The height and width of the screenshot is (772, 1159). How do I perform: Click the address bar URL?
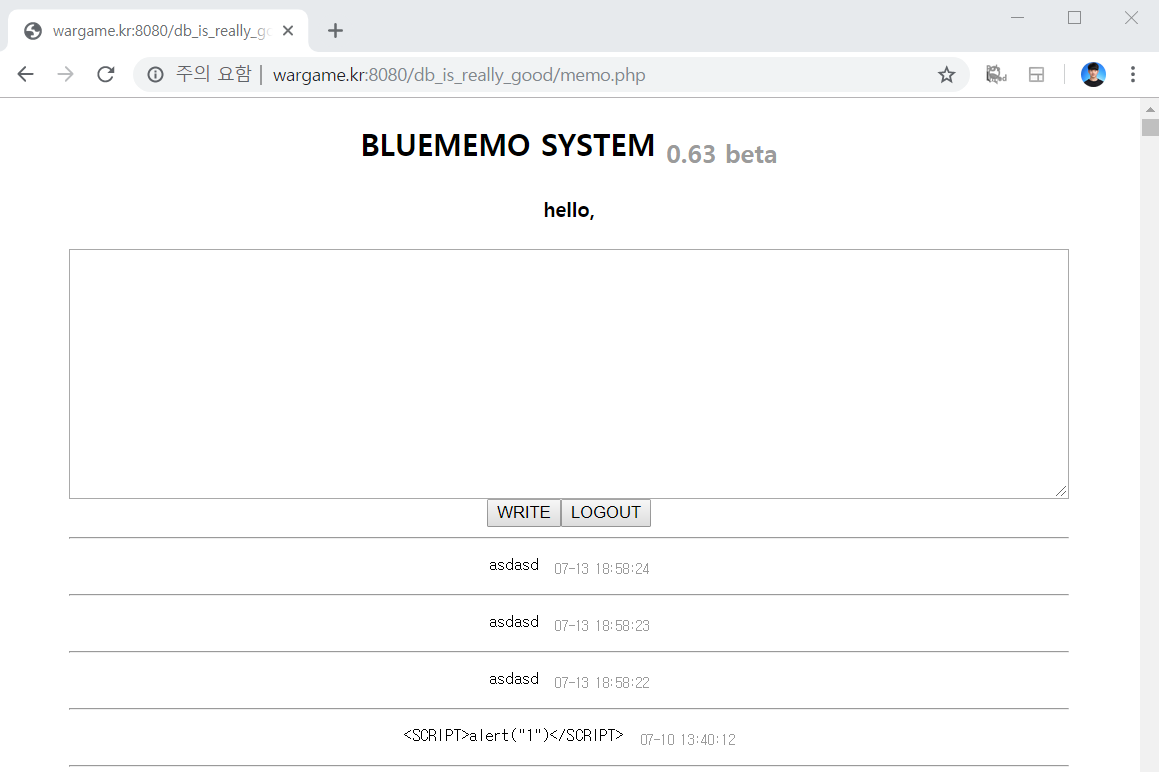pyautogui.click(x=459, y=75)
